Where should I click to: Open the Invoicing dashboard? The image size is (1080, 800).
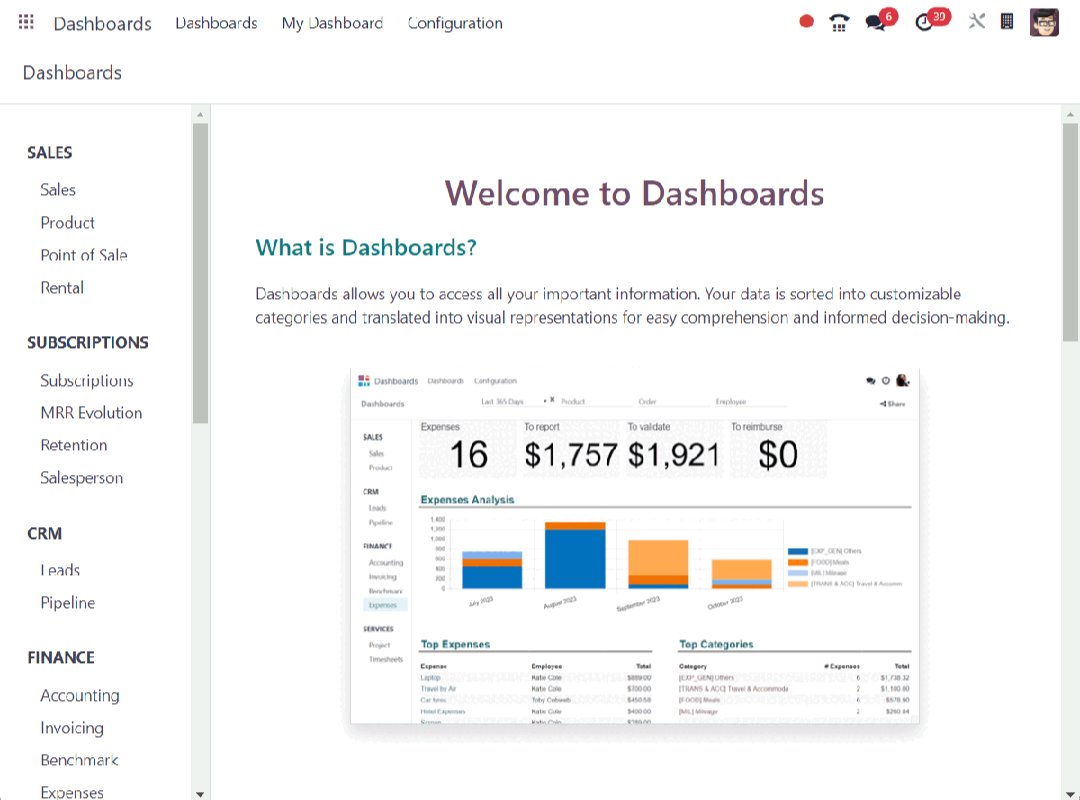(72, 728)
